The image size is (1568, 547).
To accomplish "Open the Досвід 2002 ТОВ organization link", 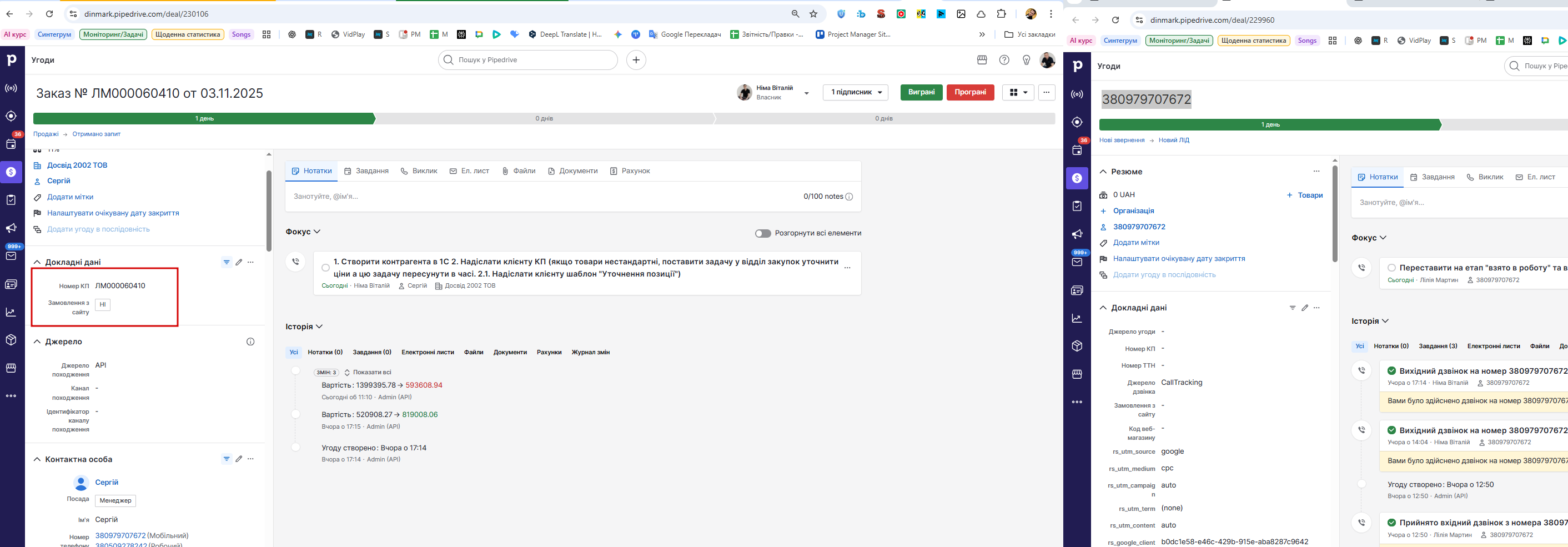I will pyautogui.click(x=77, y=165).
